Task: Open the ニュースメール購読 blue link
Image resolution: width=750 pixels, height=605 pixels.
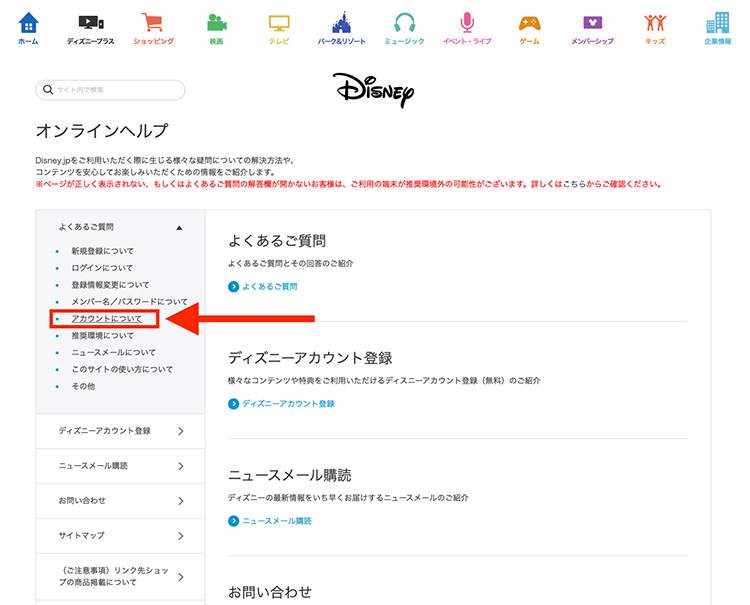Action: [276, 521]
